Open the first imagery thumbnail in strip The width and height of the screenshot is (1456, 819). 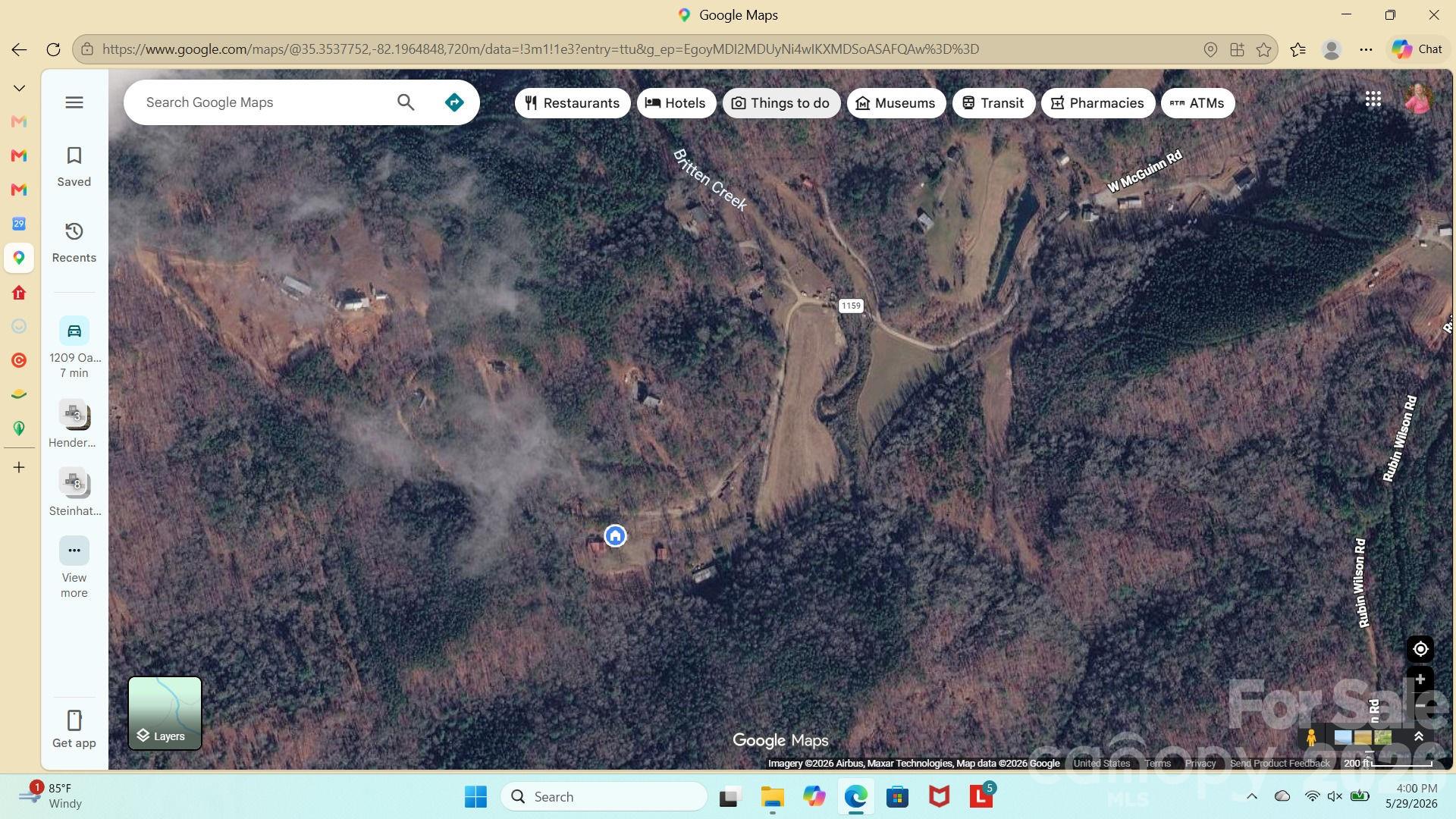tap(1342, 737)
